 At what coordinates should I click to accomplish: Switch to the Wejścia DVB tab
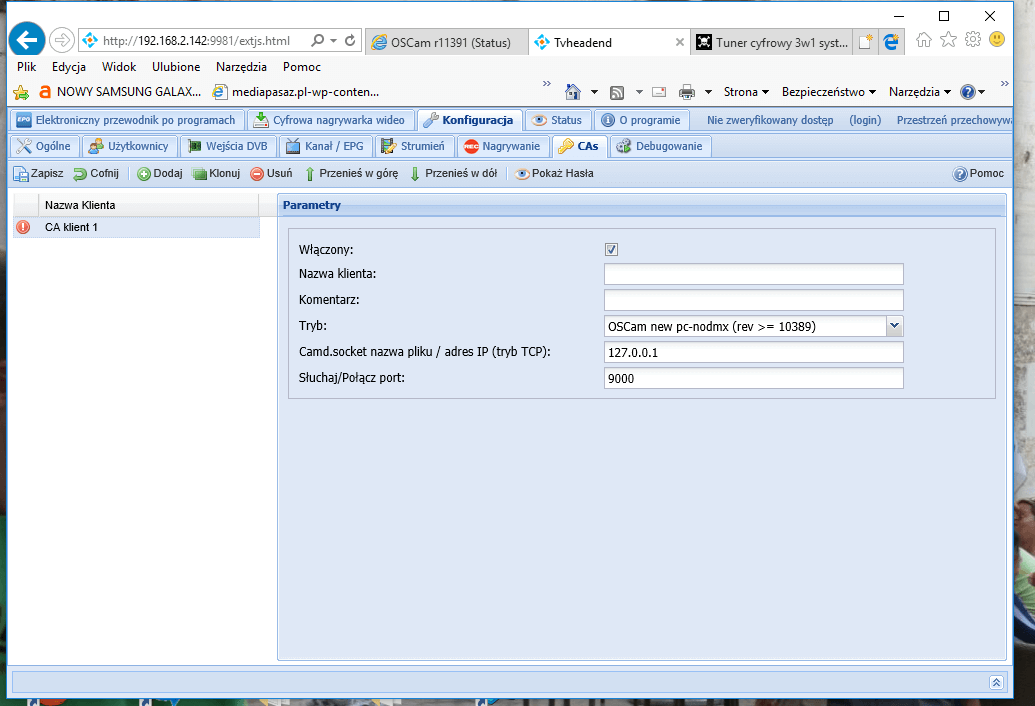tap(231, 147)
